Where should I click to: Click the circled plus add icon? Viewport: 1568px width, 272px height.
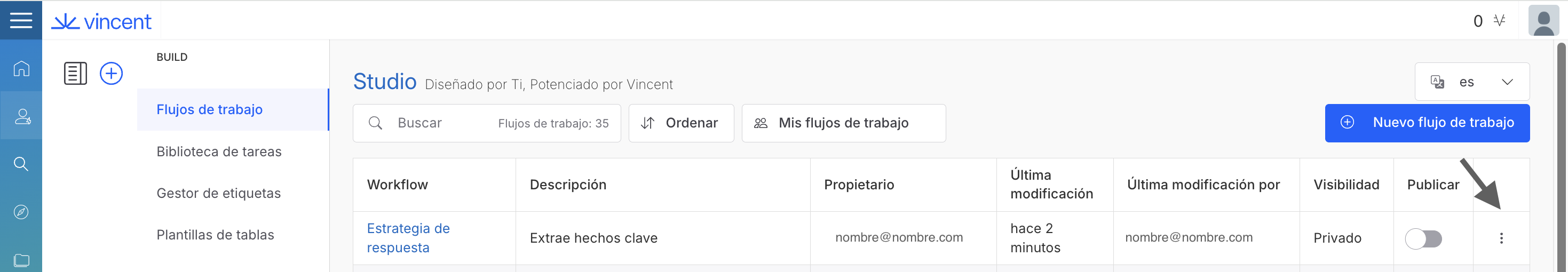112,74
